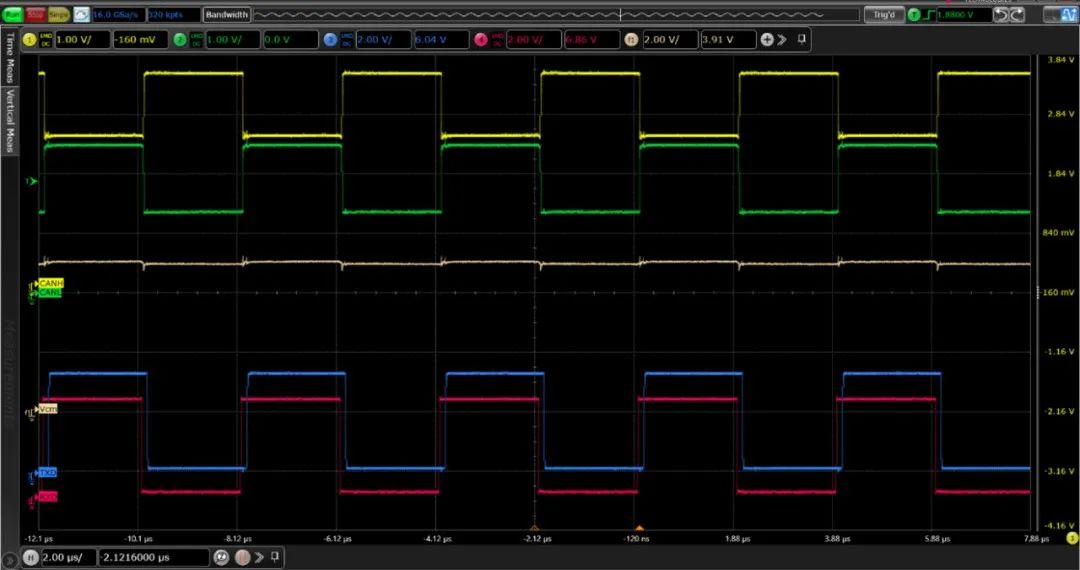
Task: Click the 2.00 µs/ timebase field
Action: pos(68,557)
